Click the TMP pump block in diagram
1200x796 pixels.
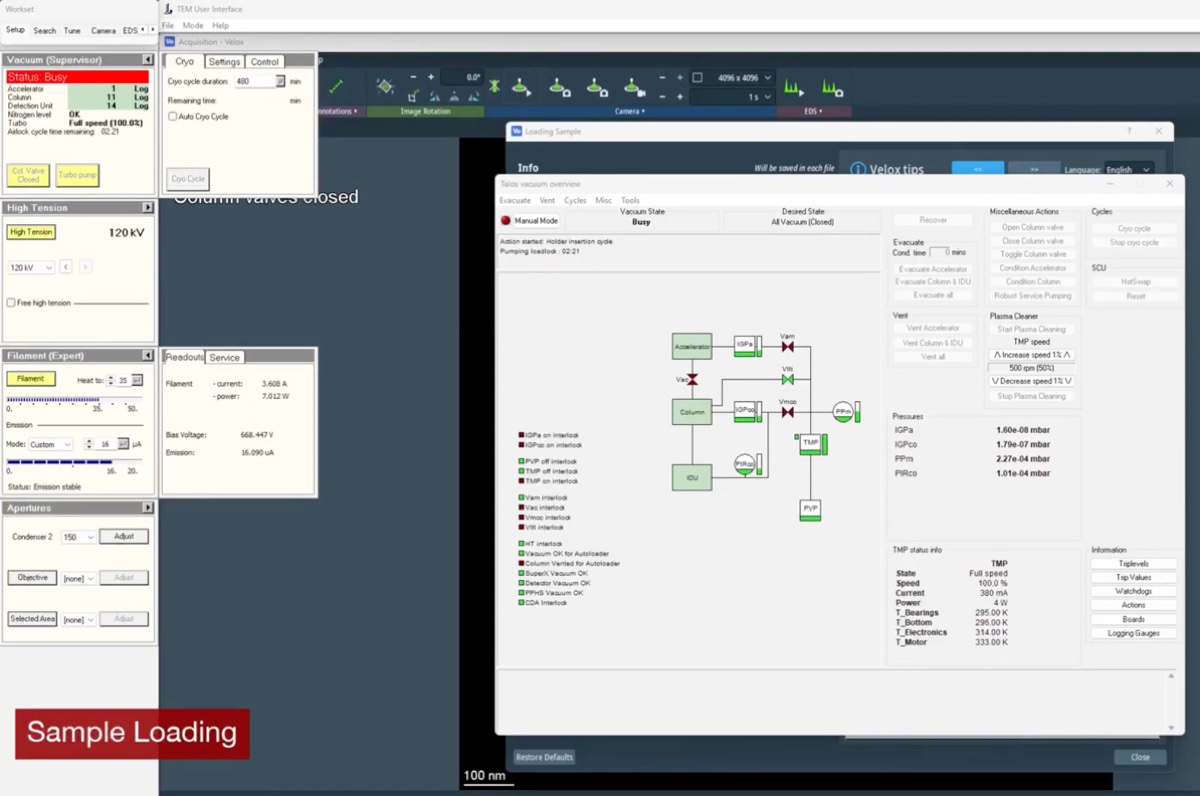tap(810, 444)
